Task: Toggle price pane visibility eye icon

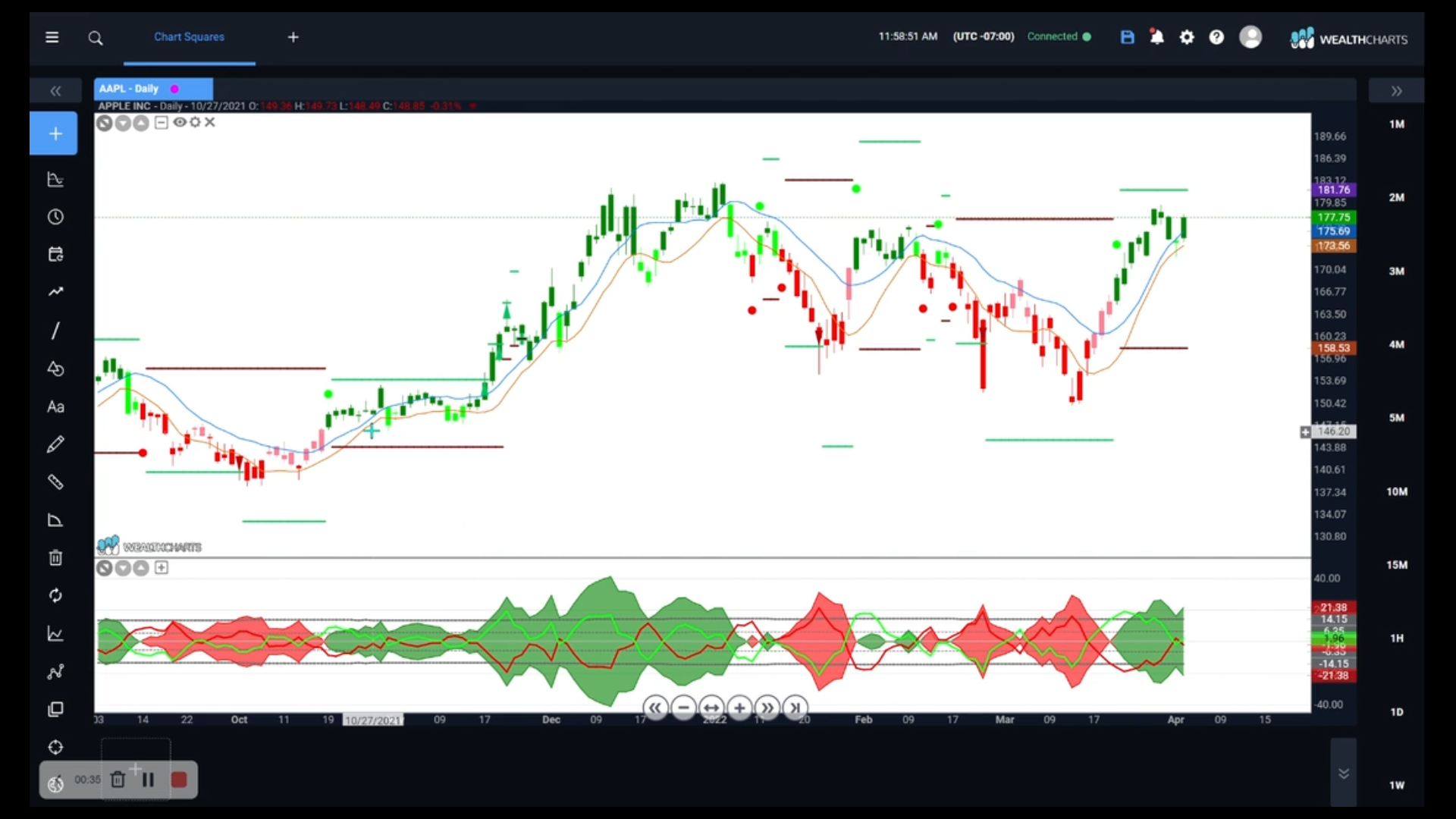Action: click(179, 122)
